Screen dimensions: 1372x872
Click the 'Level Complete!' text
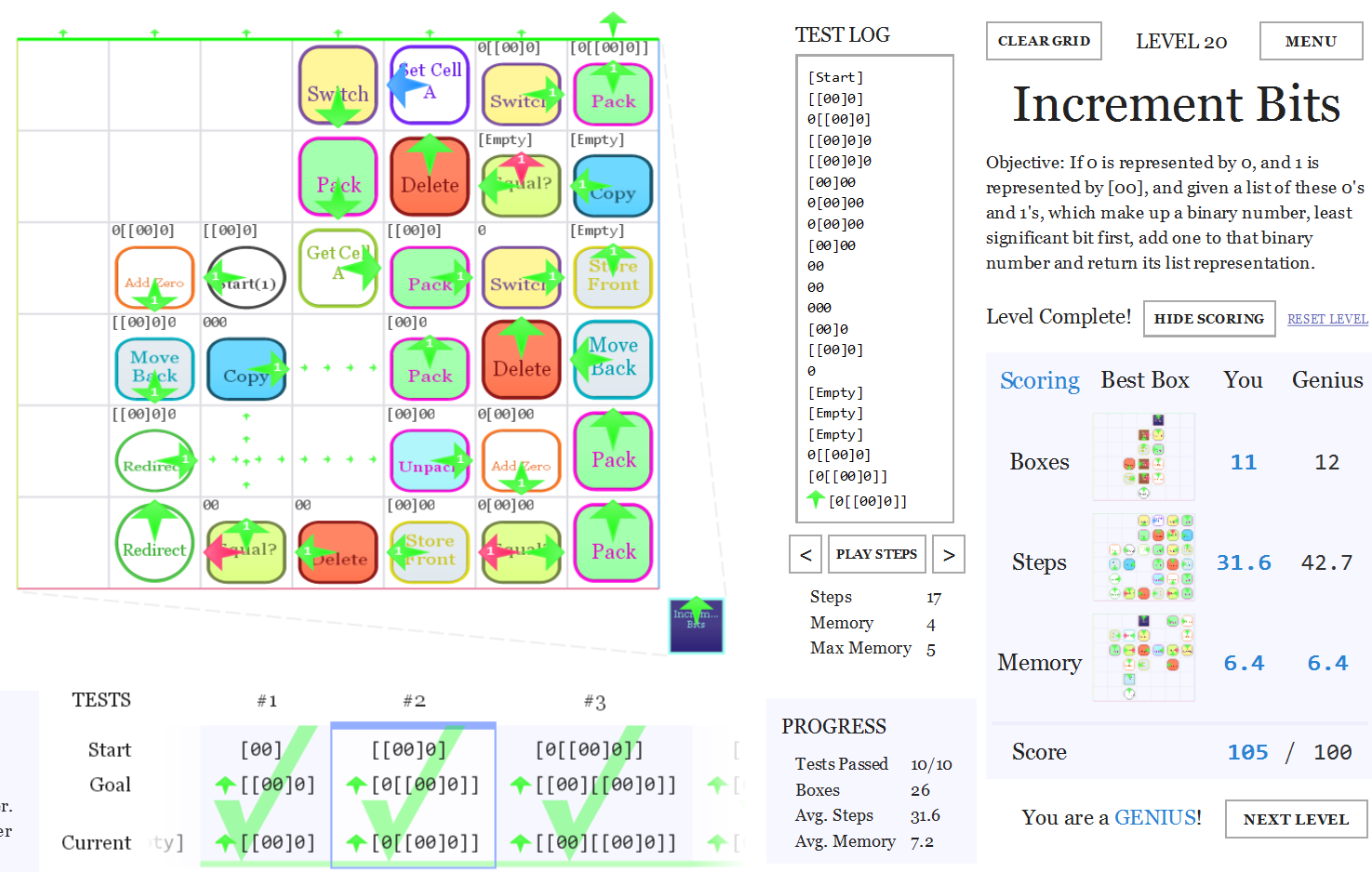pos(1059,317)
